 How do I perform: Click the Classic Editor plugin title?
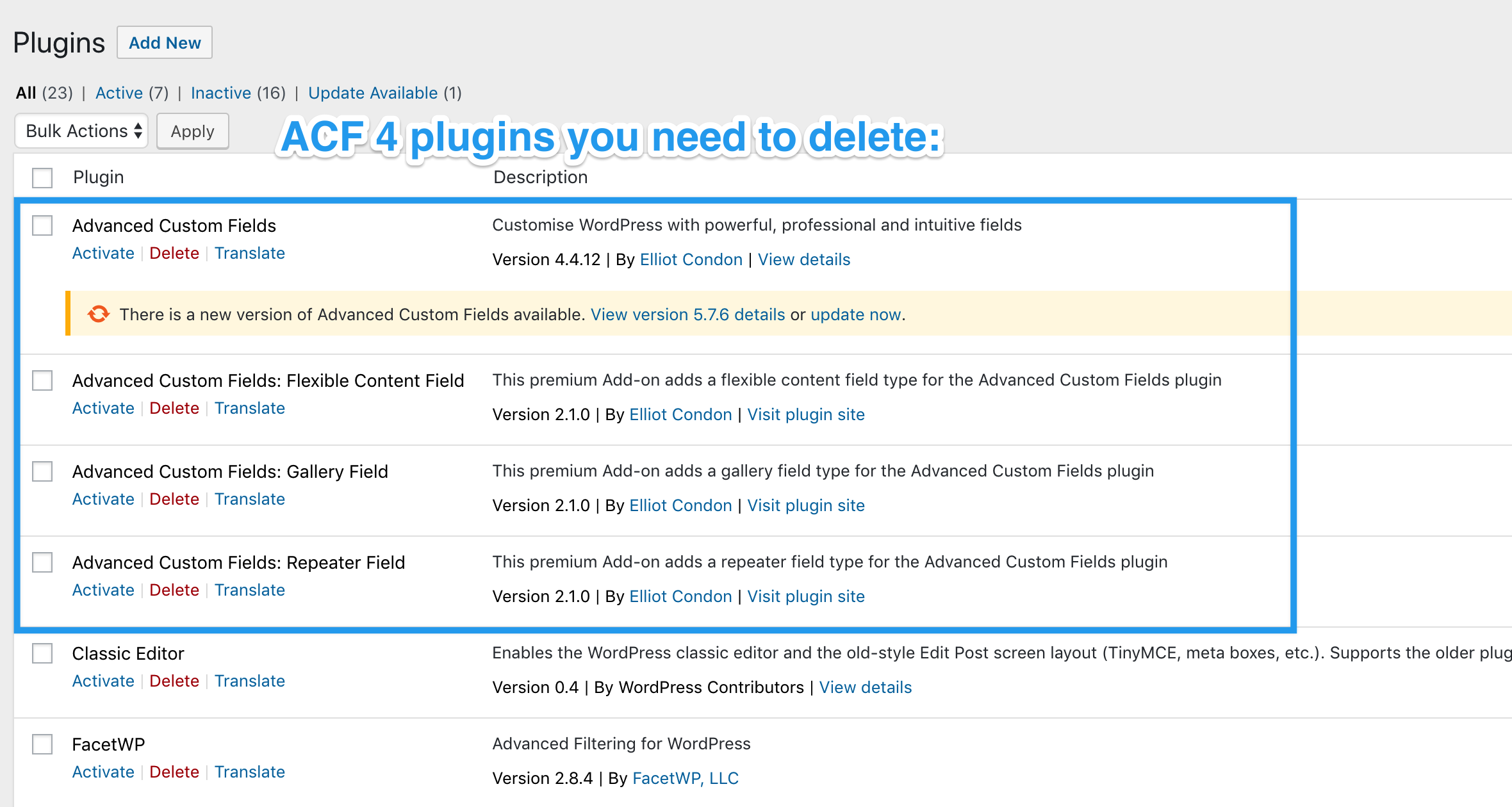[128, 653]
